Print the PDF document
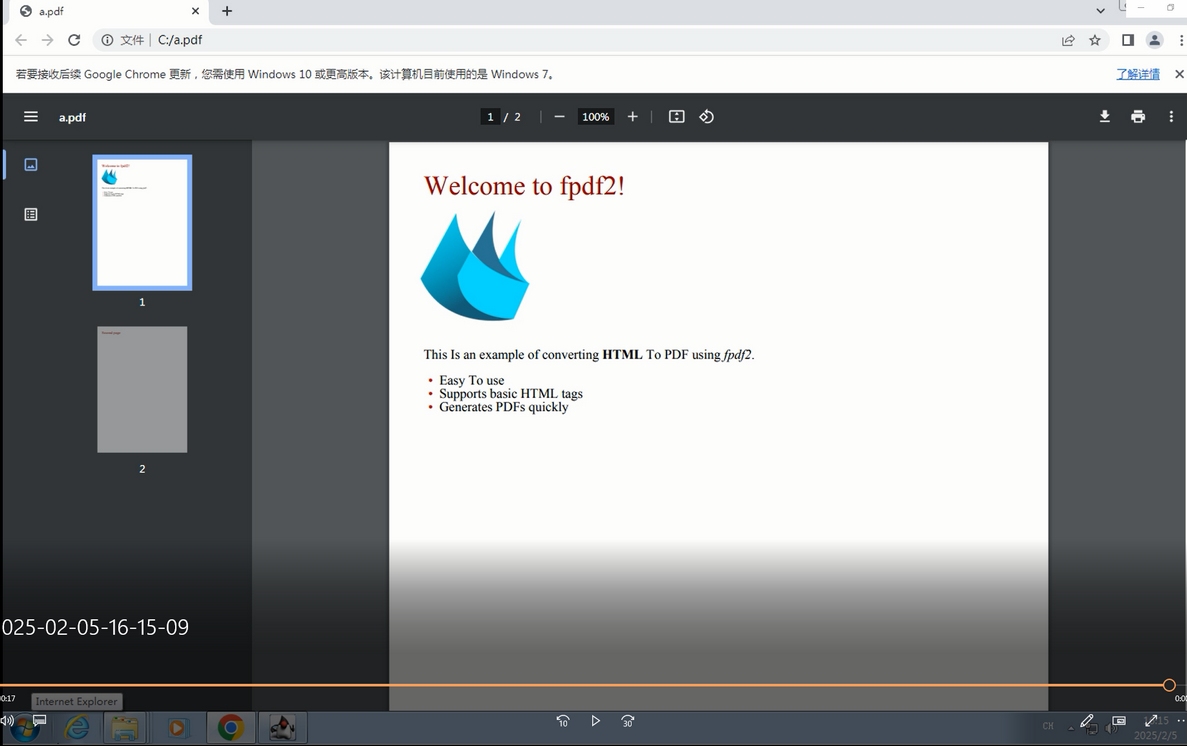The image size is (1187, 746). point(1138,117)
